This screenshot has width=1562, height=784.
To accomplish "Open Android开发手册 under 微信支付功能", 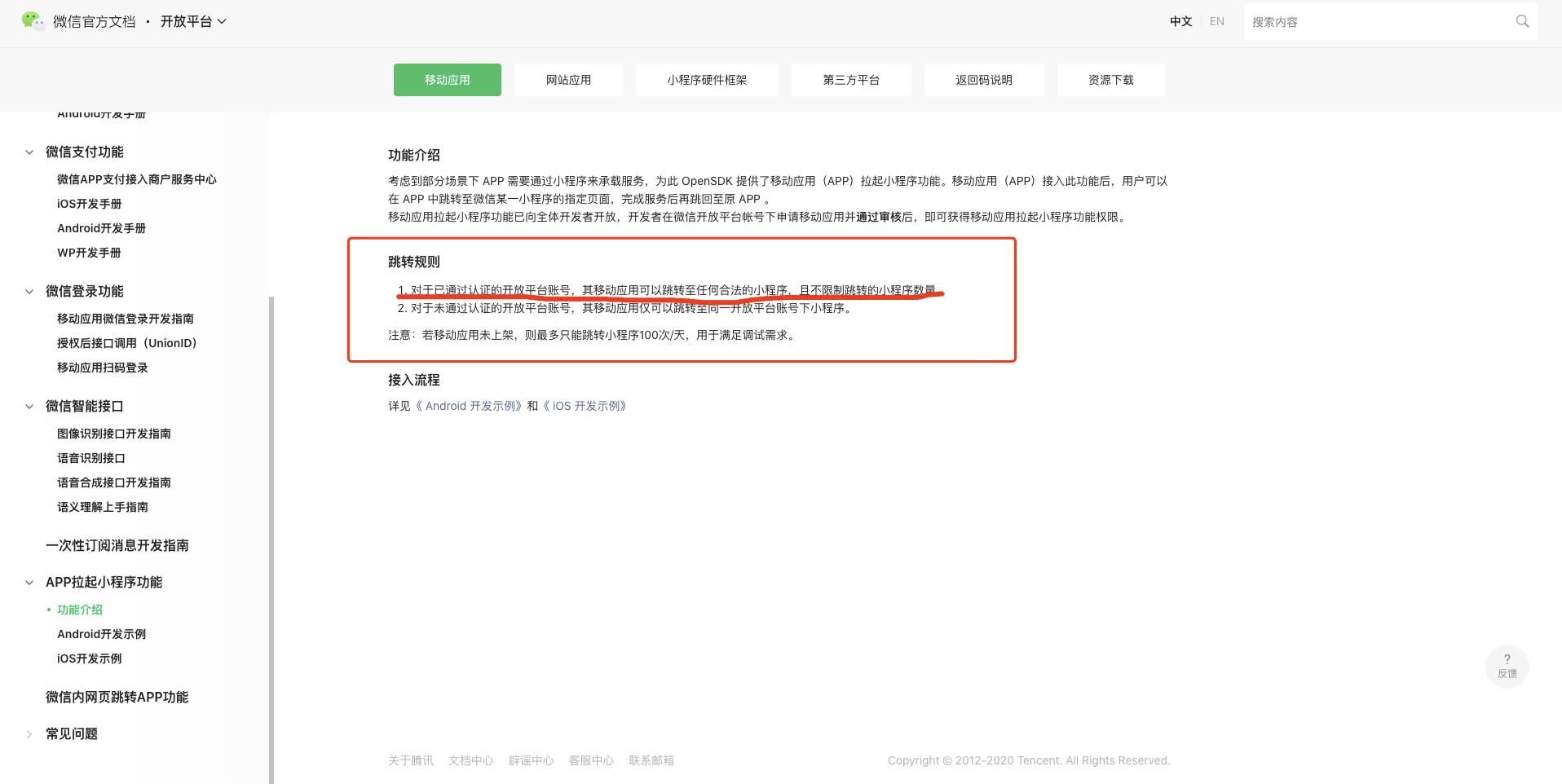I will point(102,228).
